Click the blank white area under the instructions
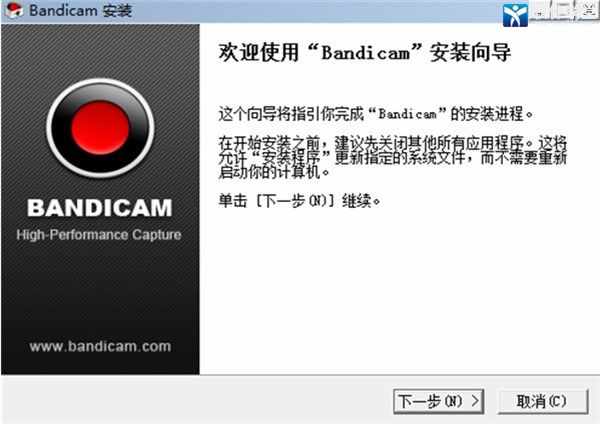This screenshot has height=424, width=600. [x=398, y=291]
